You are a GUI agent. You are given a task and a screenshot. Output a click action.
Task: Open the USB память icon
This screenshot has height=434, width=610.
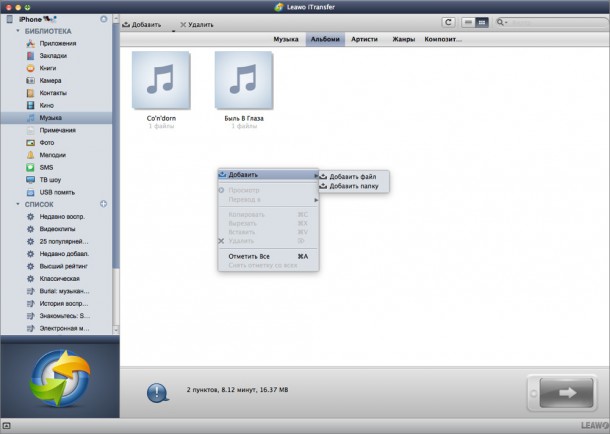(x=30, y=192)
